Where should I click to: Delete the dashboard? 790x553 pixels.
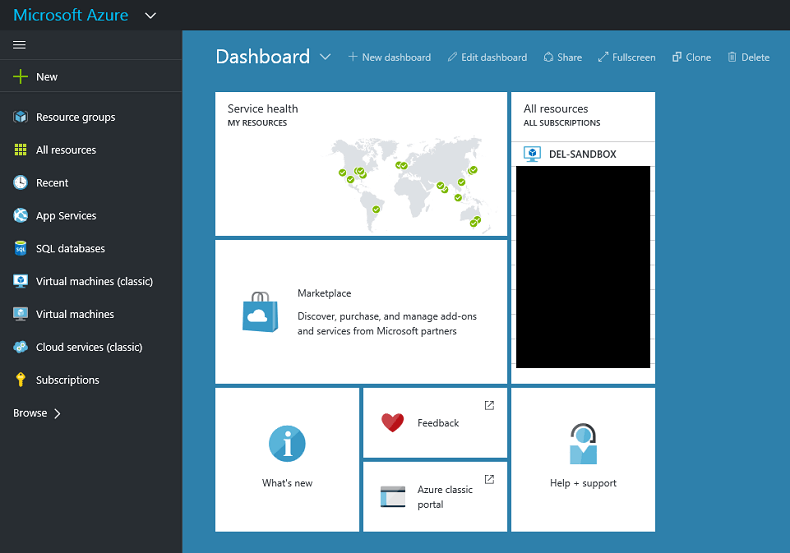click(x=748, y=57)
